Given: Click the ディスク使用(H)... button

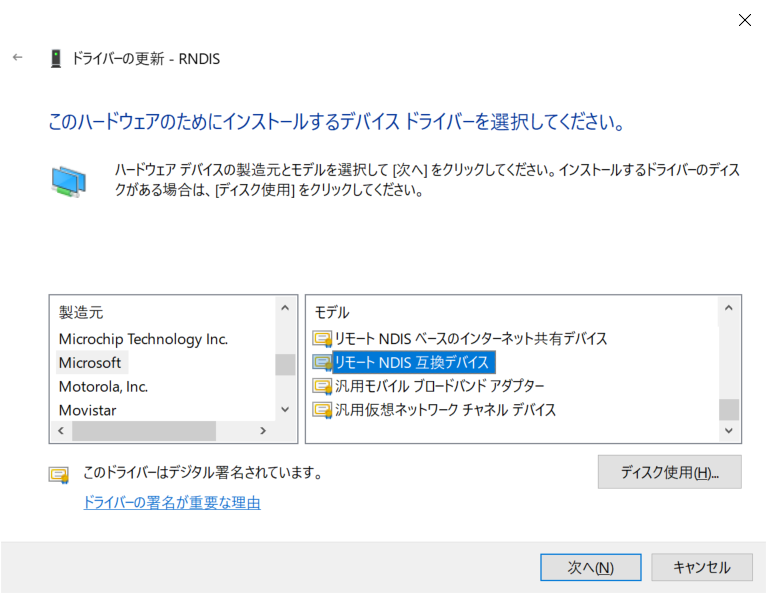Looking at the screenshot, I should pyautogui.click(x=669, y=472).
